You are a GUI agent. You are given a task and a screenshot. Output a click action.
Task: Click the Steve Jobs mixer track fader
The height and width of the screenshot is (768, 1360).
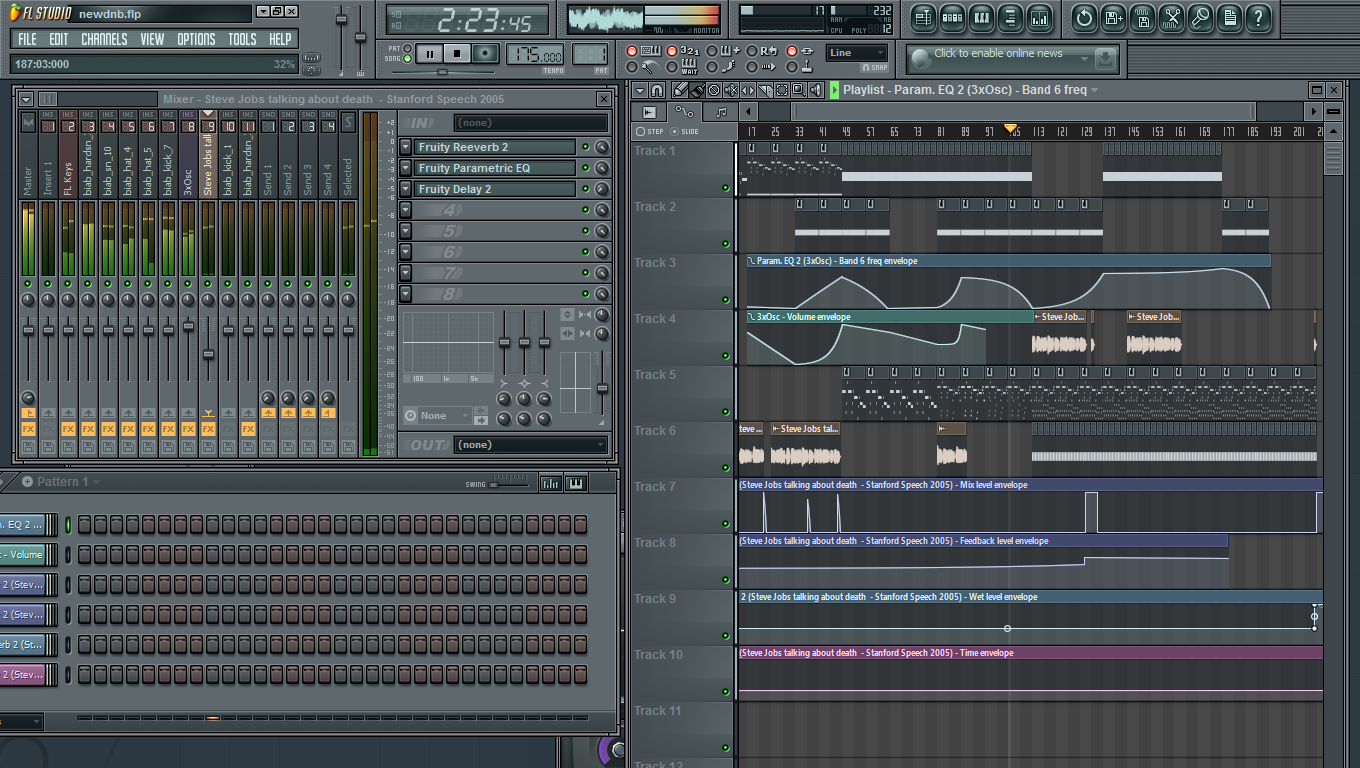(208, 354)
